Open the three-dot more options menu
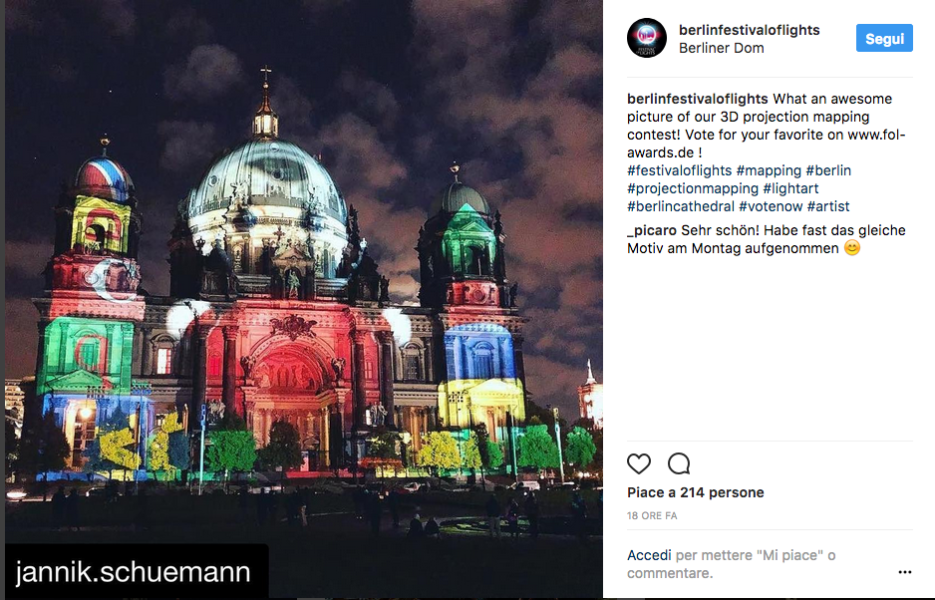The height and width of the screenshot is (600, 935). [905, 572]
